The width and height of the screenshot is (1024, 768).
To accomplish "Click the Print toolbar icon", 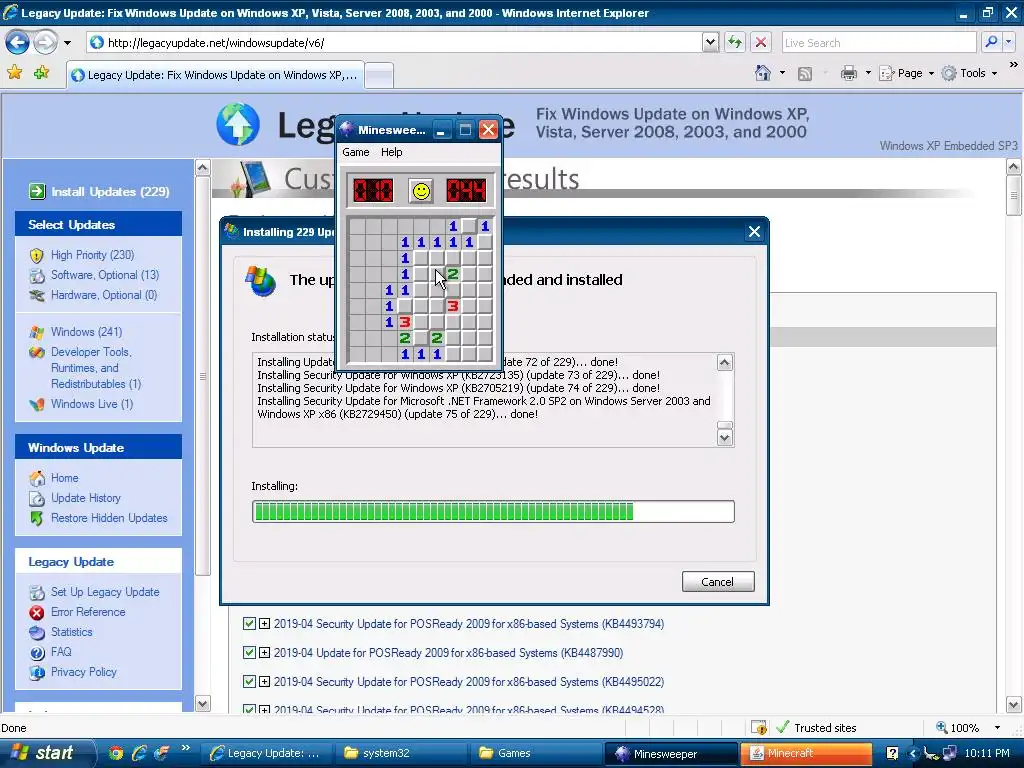I will 848,73.
